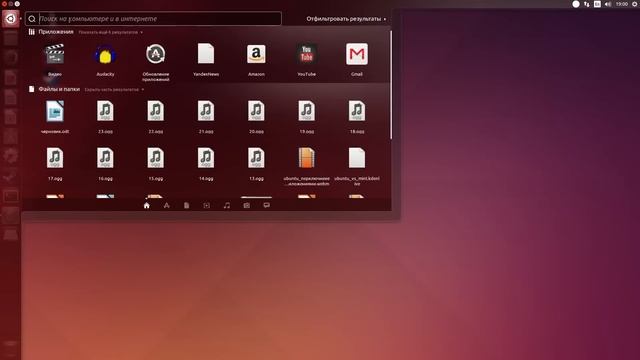The image size is (640, 360).
Task: Switch to the Music lens
Action: 227,205
